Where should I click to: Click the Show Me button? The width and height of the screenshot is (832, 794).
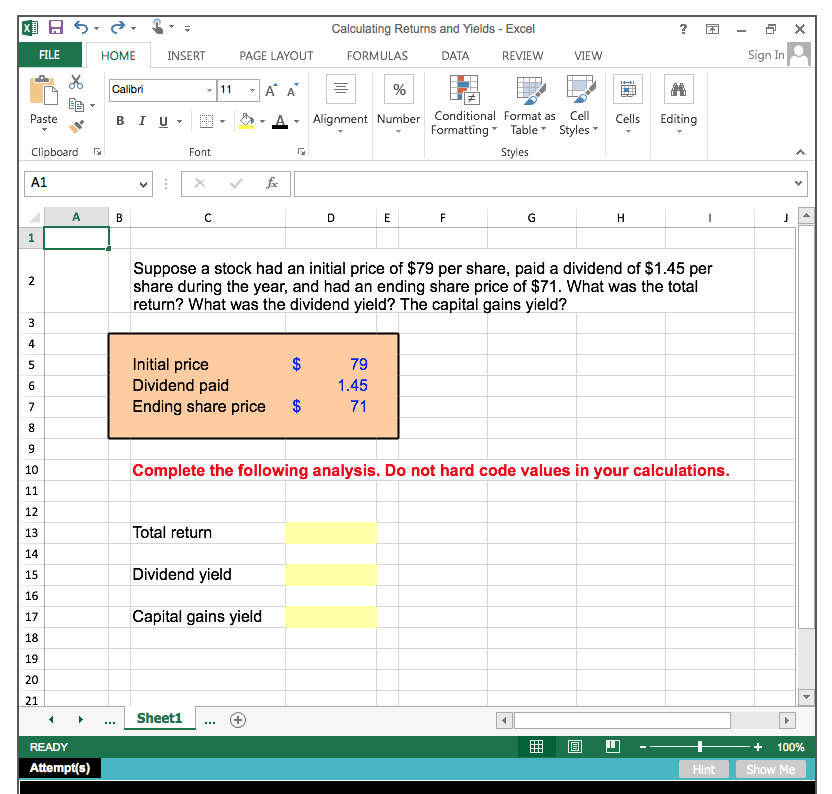(x=770, y=769)
